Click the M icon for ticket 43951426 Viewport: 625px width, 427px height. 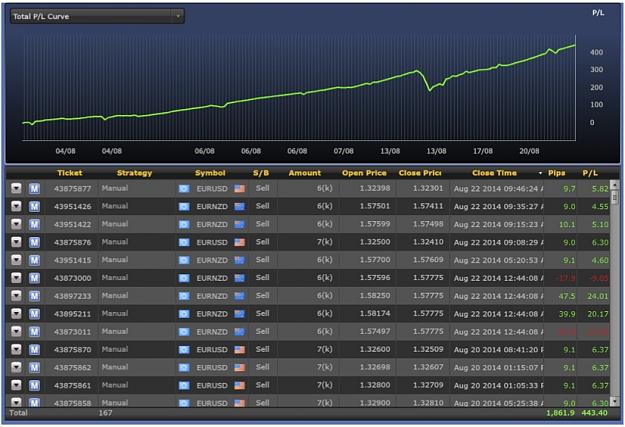(34, 206)
